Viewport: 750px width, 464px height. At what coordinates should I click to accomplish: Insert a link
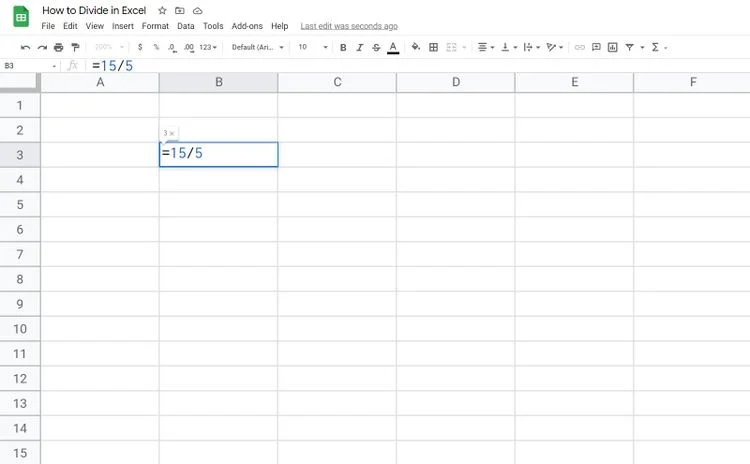click(580, 47)
